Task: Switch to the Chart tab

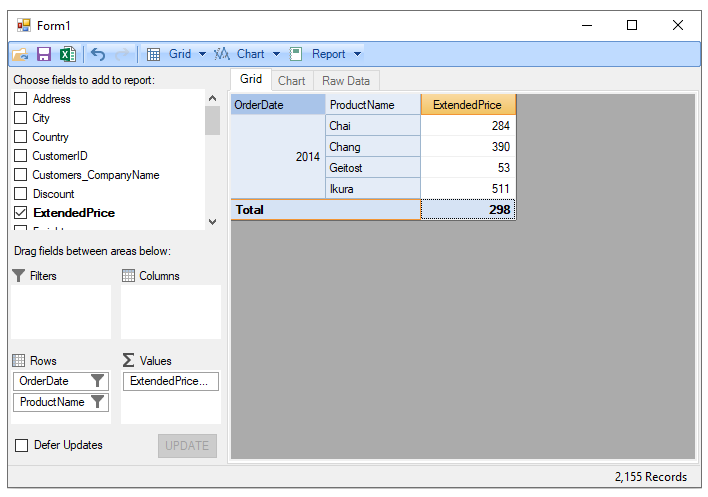Action: click(x=292, y=81)
